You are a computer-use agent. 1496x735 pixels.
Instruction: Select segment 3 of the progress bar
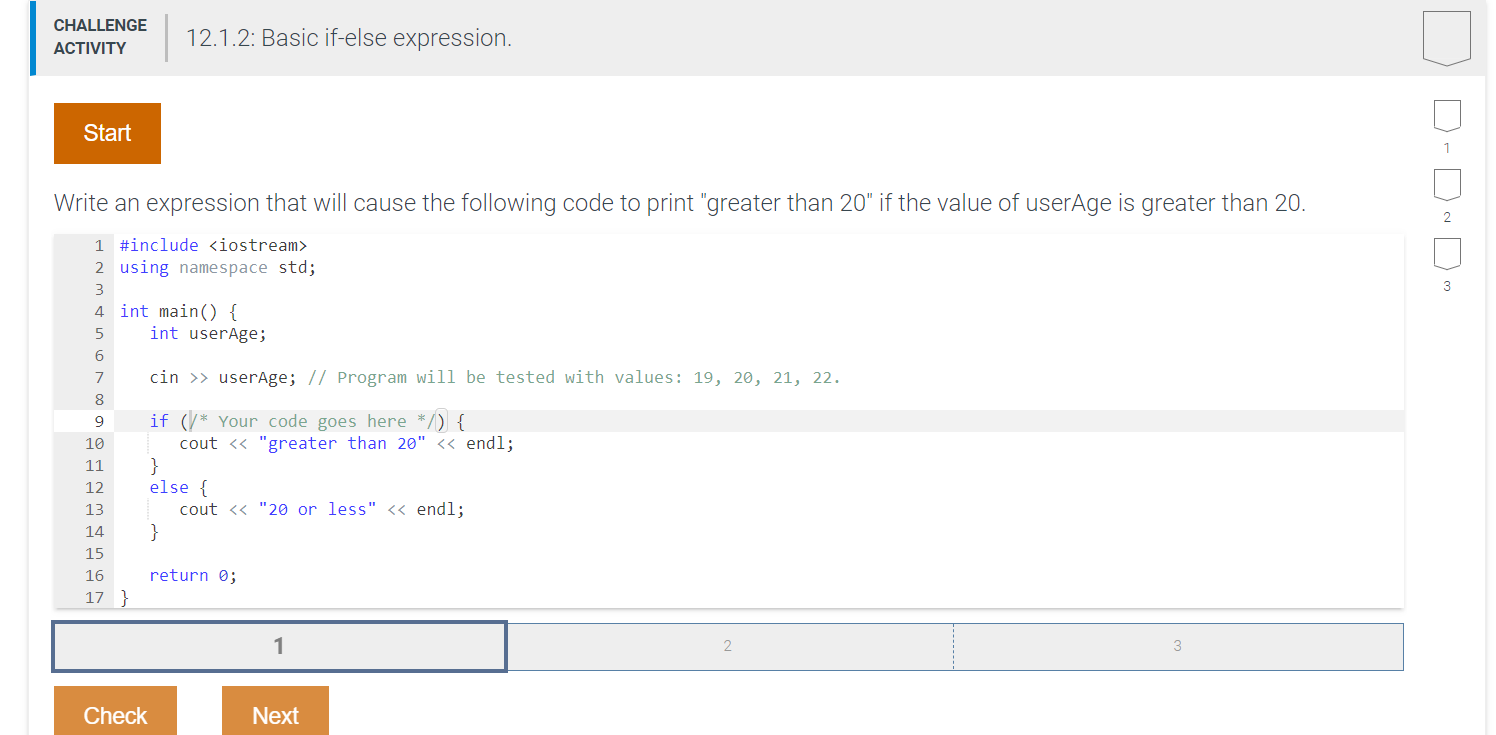coord(1178,646)
